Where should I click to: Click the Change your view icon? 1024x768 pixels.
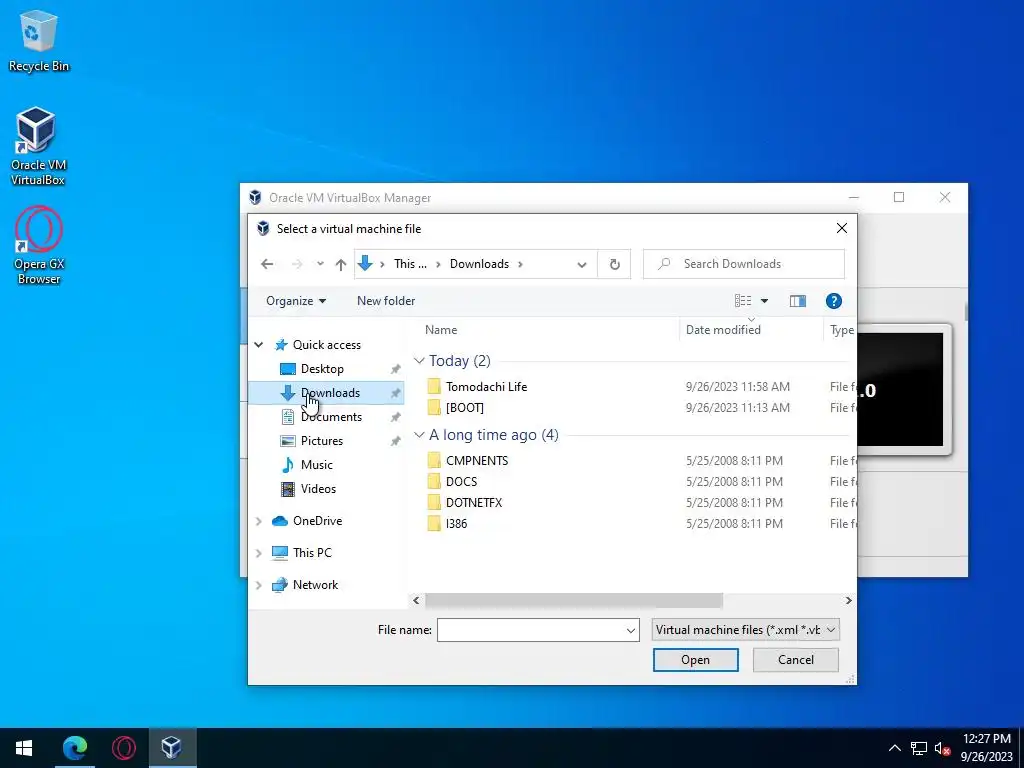(x=743, y=301)
